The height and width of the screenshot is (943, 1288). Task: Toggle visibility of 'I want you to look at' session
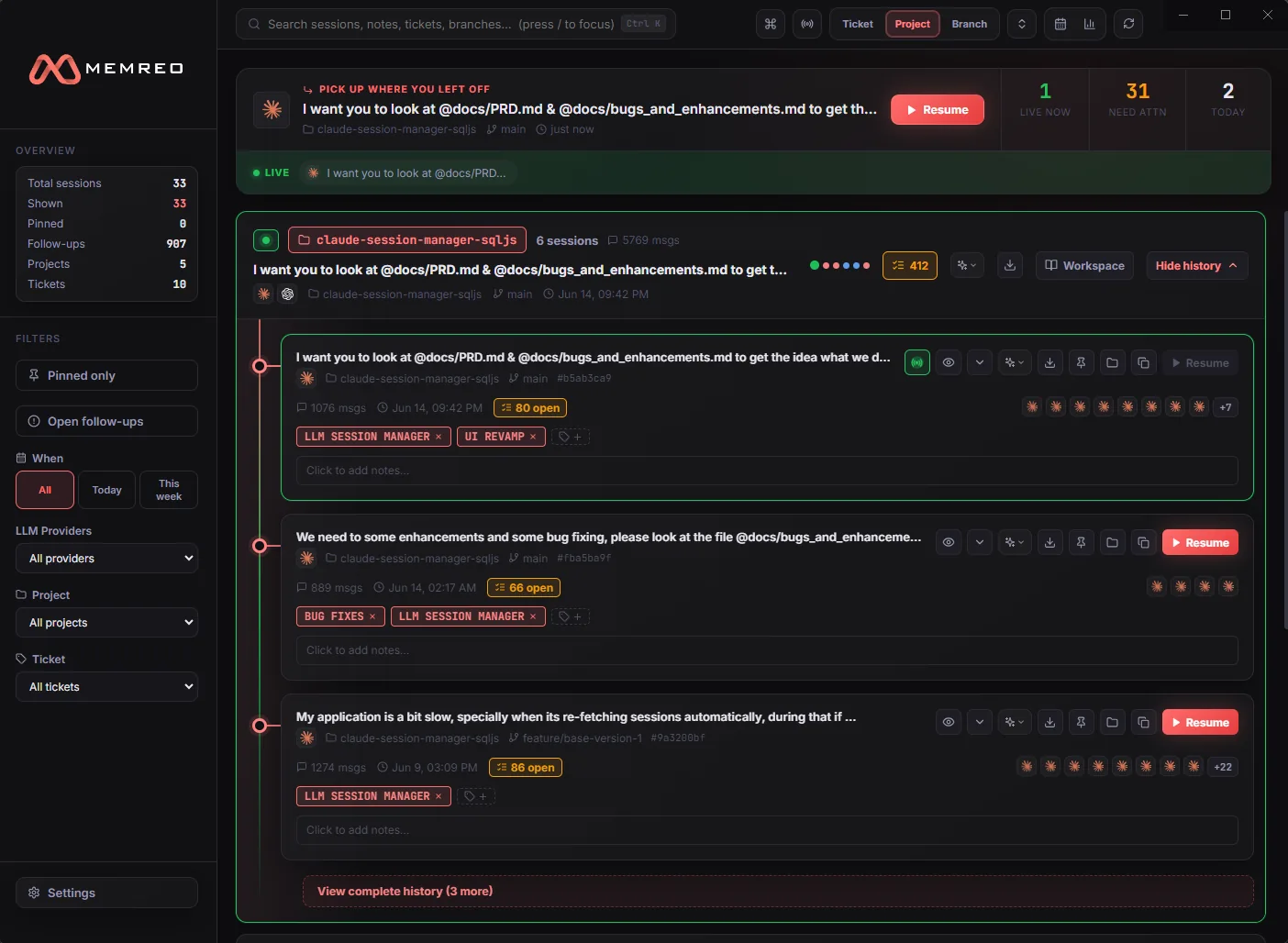coord(949,362)
